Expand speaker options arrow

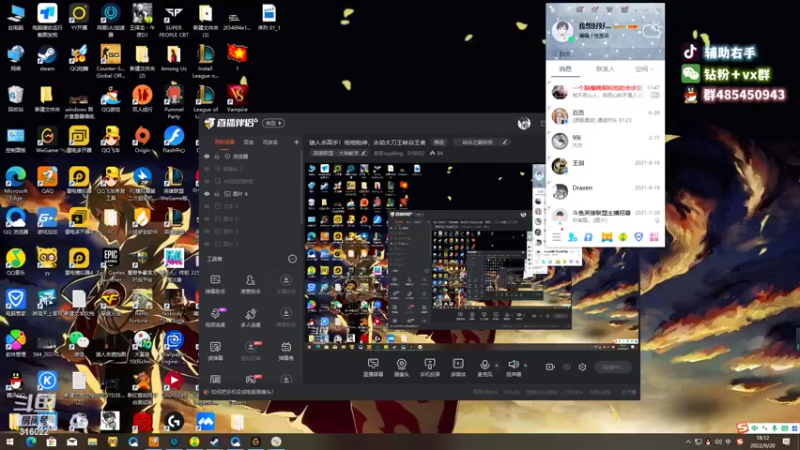(x=525, y=365)
